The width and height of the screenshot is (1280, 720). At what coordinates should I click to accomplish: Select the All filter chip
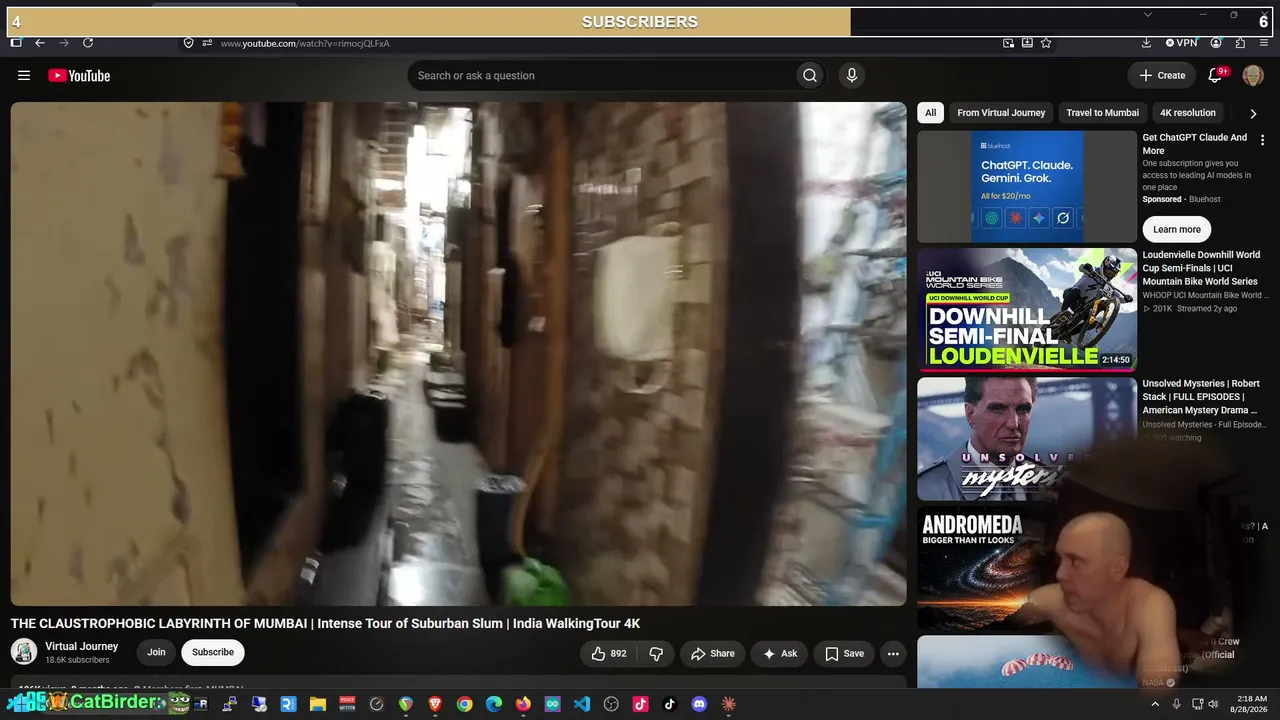pos(930,113)
